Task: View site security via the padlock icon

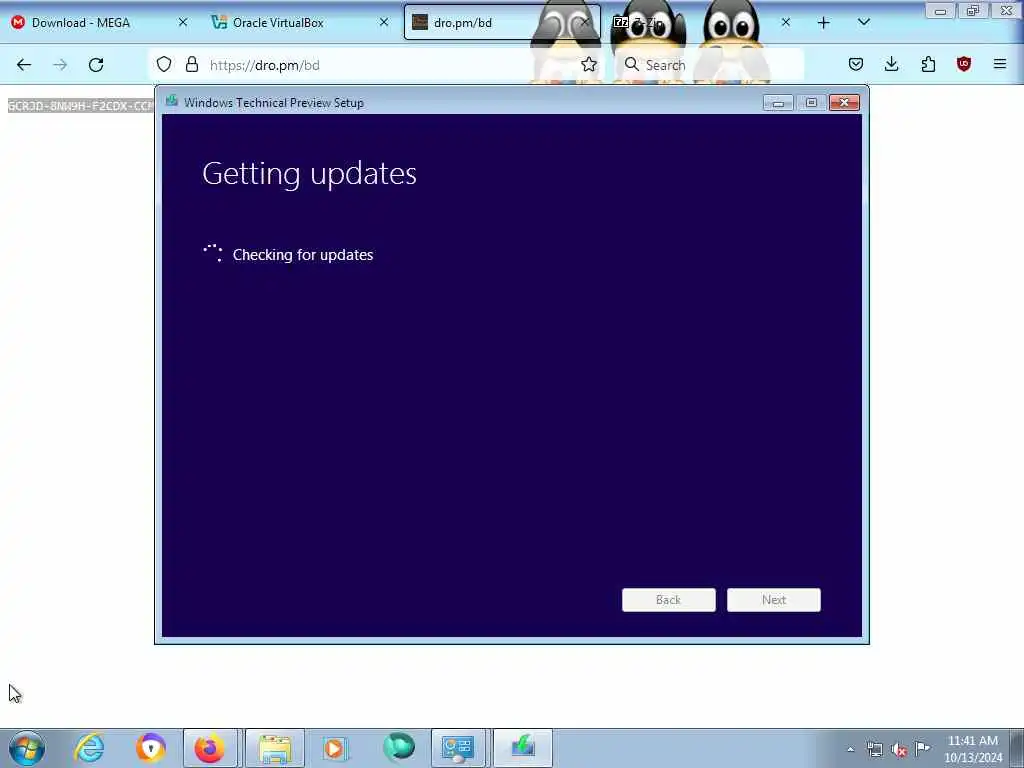Action: tap(191, 65)
